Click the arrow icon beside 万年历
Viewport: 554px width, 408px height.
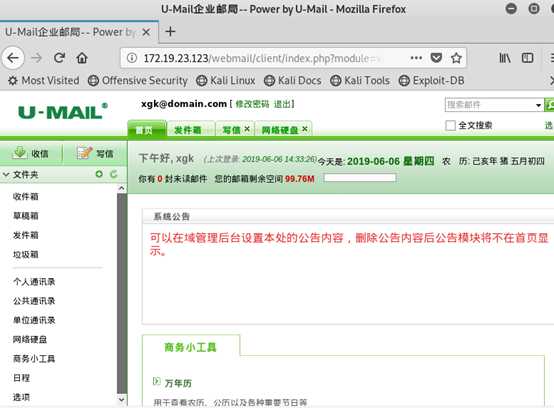[x=156, y=381]
